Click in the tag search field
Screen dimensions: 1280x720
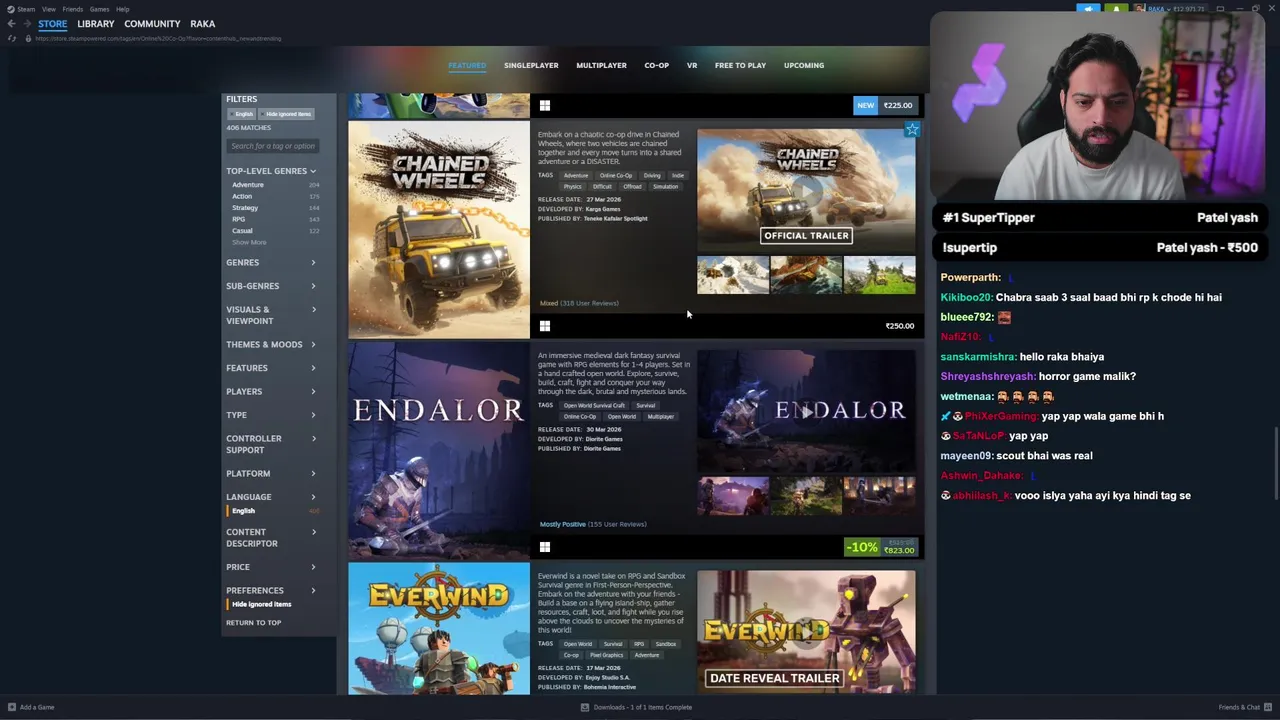tap(273, 146)
